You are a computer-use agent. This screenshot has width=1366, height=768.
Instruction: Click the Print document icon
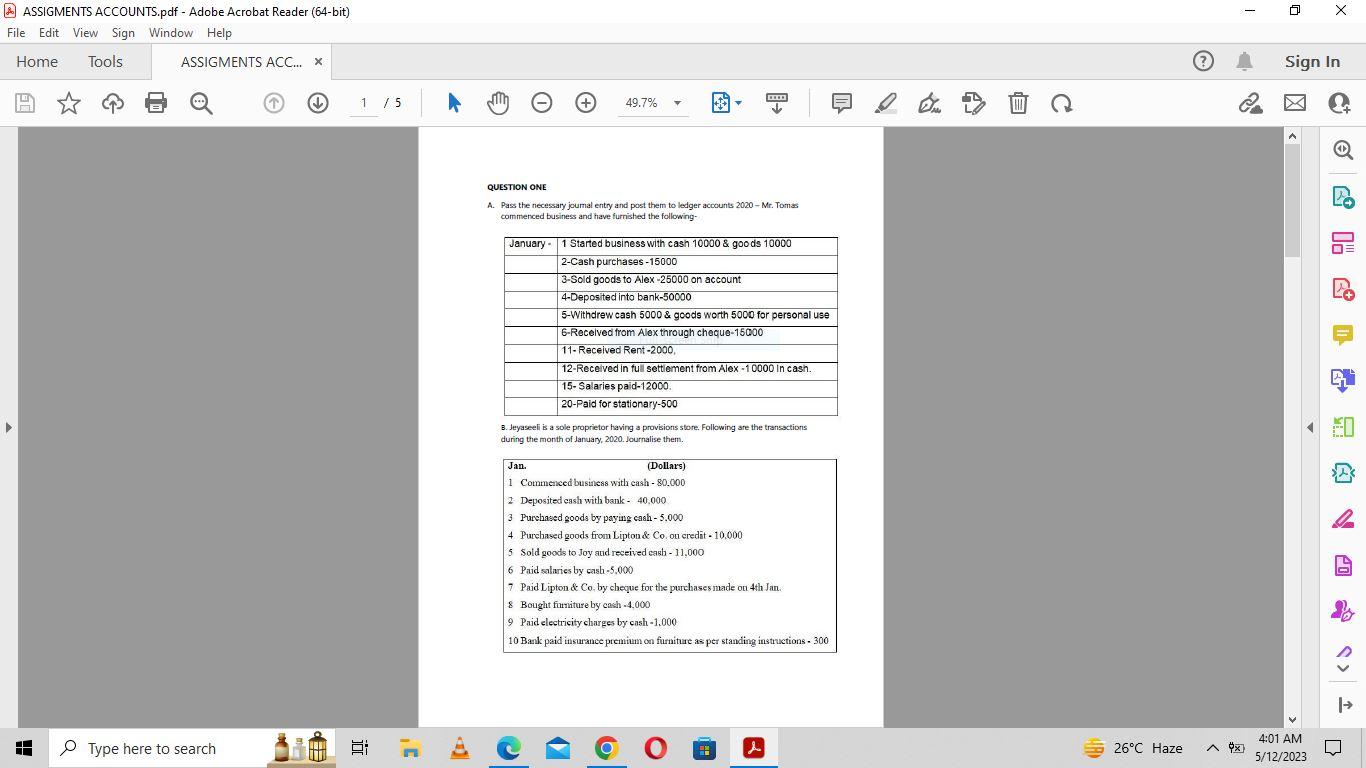(x=156, y=103)
